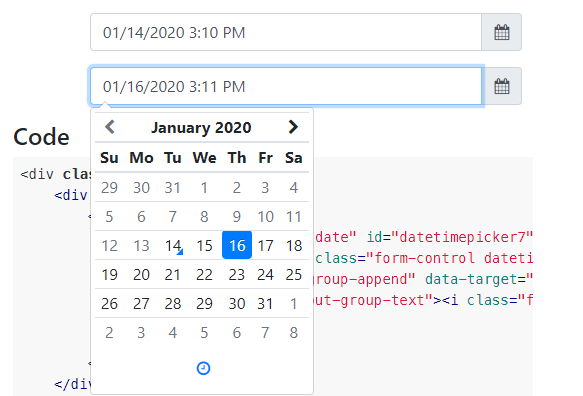
Task: Pick January 14 in the calendar
Action: tap(173, 245)
